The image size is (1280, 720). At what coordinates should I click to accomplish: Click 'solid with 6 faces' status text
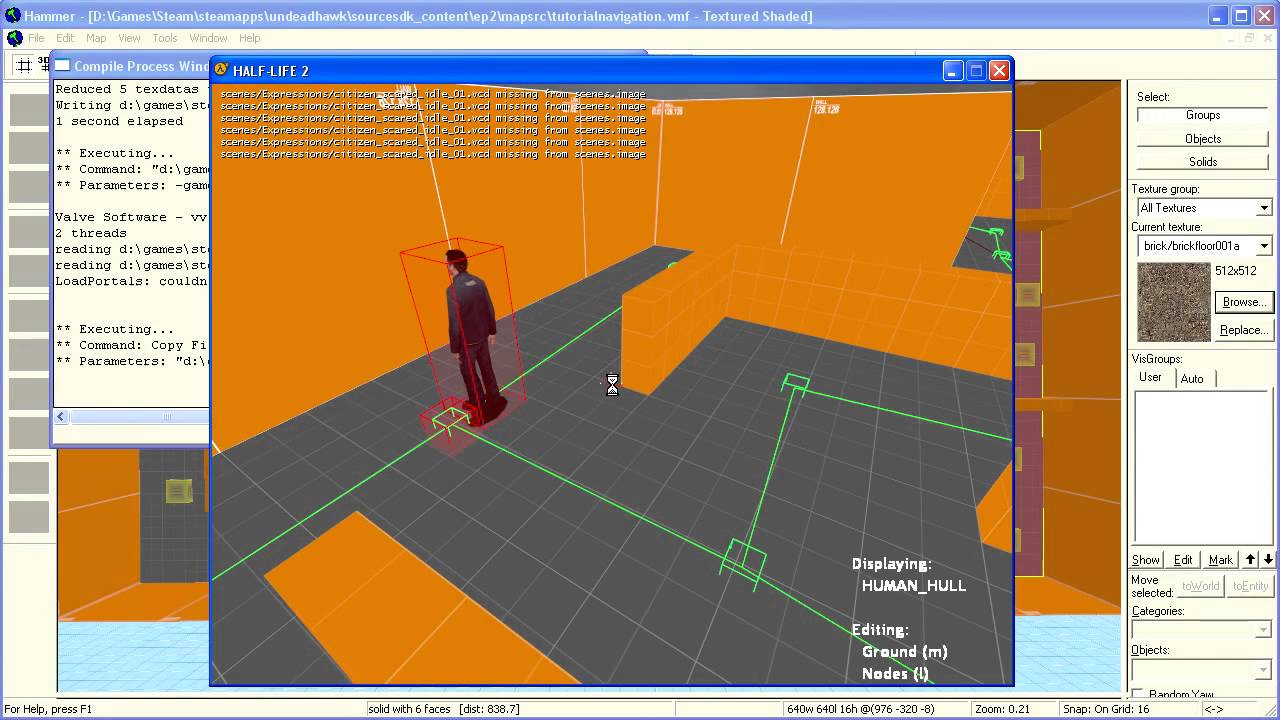(x=410, y=709)
